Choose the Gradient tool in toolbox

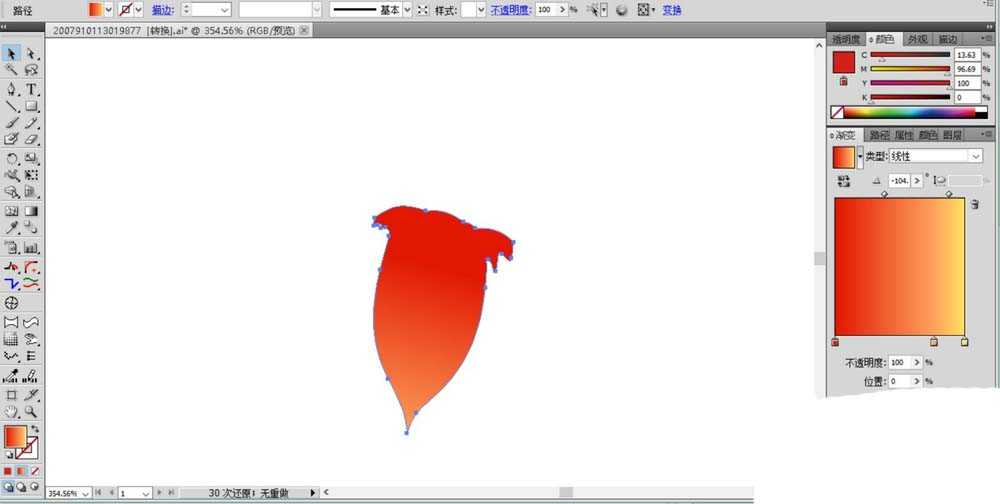pyautogui.click(x=31, y=211)
